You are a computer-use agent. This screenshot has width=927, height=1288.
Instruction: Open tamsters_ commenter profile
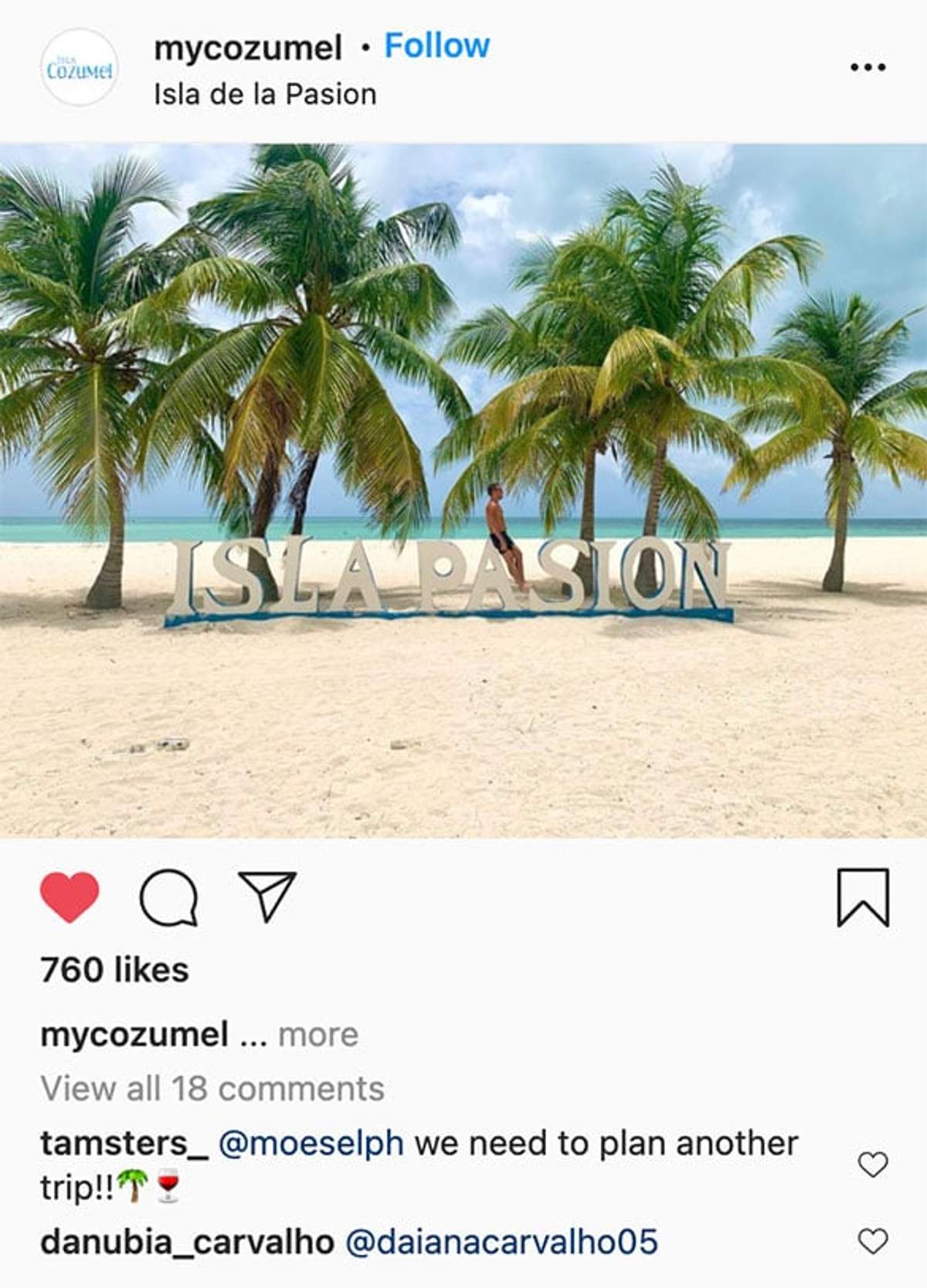pyautogui.click(x=124, y=1144)
